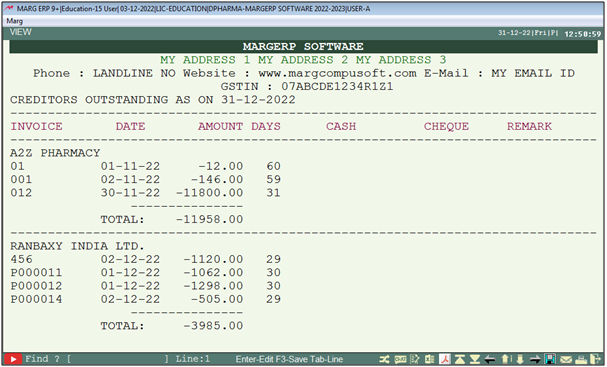Image resolution: width=607 pixels, height=367 pixels.
Task: Click the shuffle arrows icon in bottom toolbar
Action: point(384,359)
